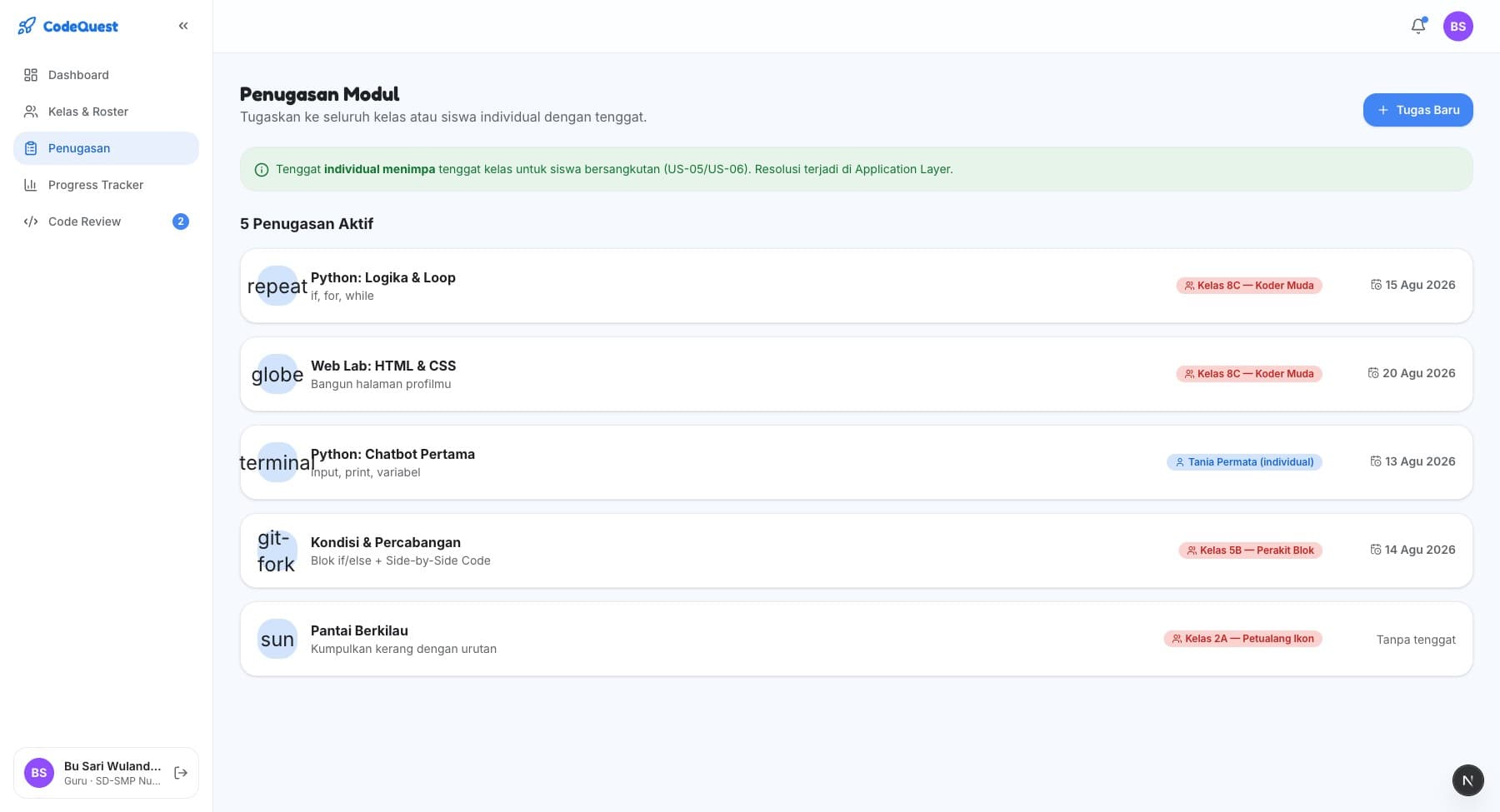Click the Kelas 8C tag on Web Lab row

pyautogui.click(x=1249, y=374)
